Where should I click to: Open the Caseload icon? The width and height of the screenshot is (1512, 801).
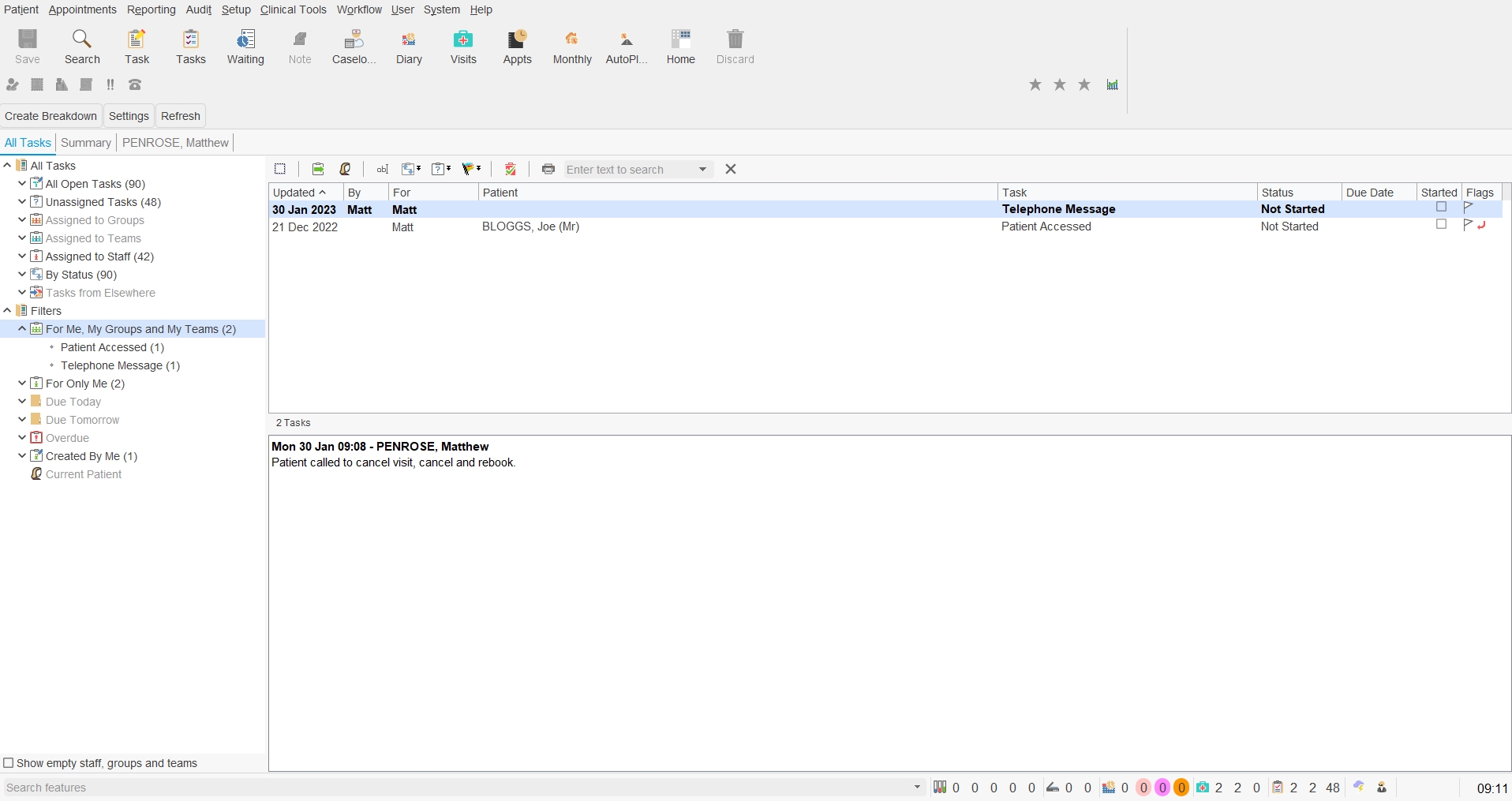point(354,47)
